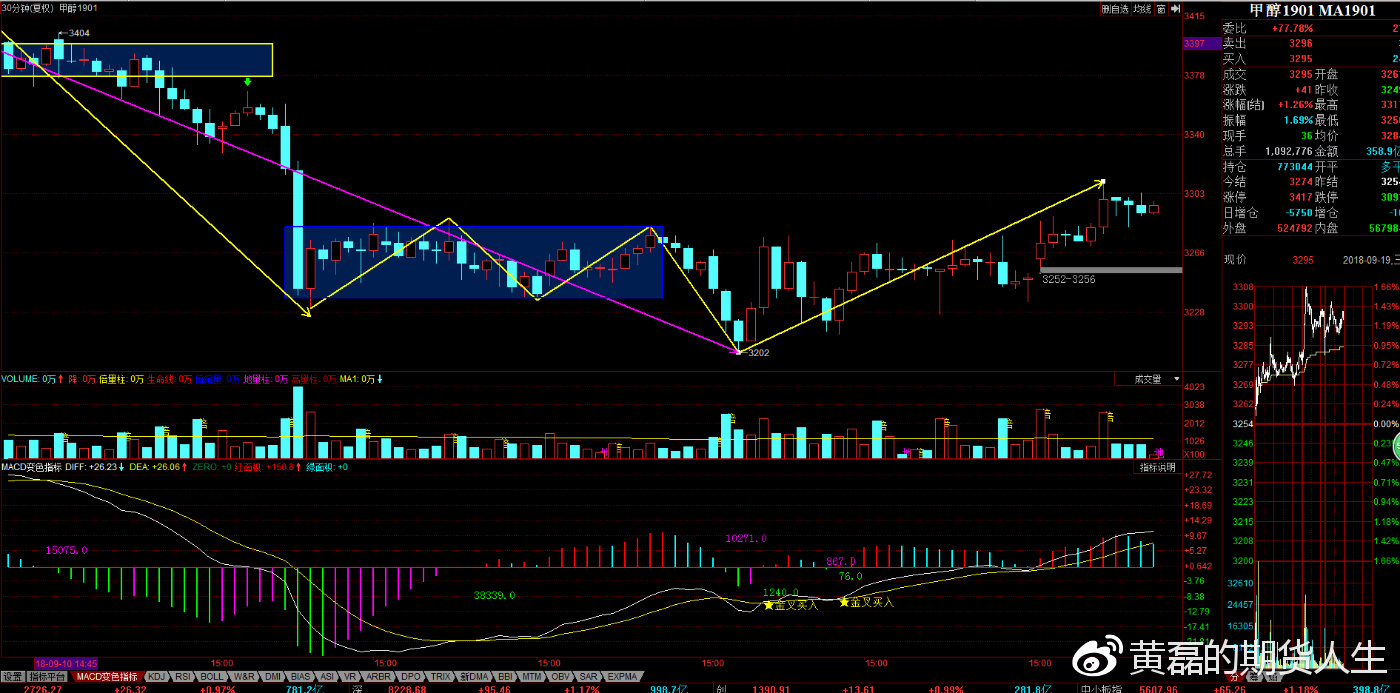Click the first 金叉买入 star signal

point(792,604)
